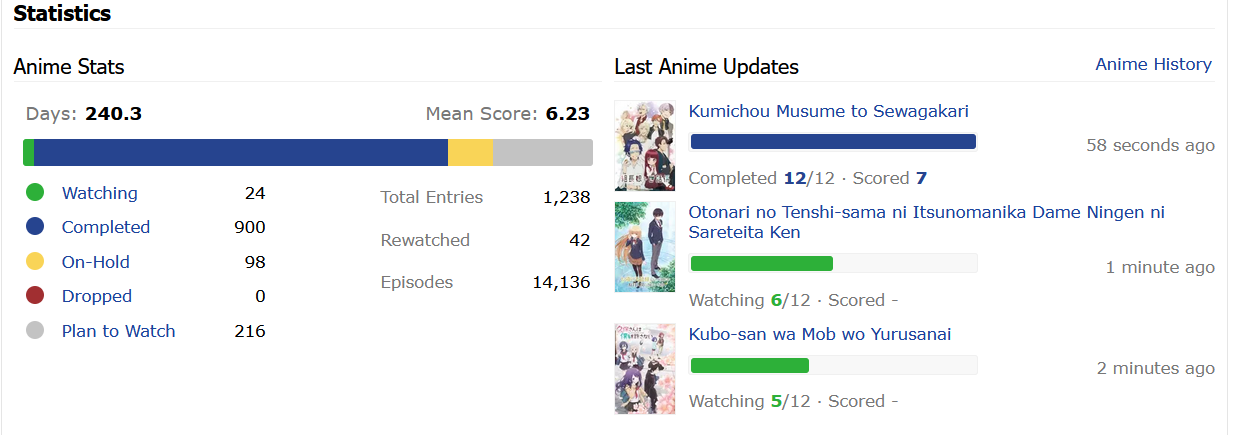
Task: Click the green Watching status dot
Action: coord(35,193)
